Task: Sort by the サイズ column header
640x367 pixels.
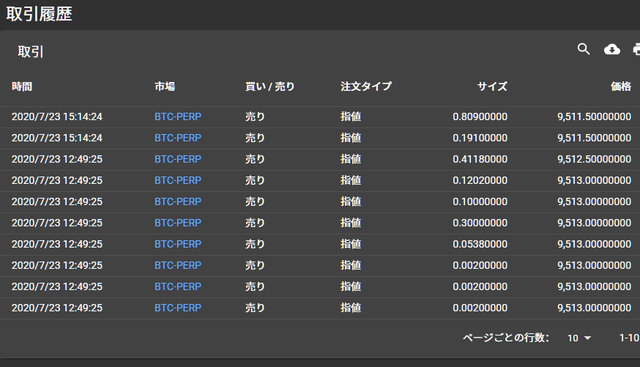Action: 492,87
